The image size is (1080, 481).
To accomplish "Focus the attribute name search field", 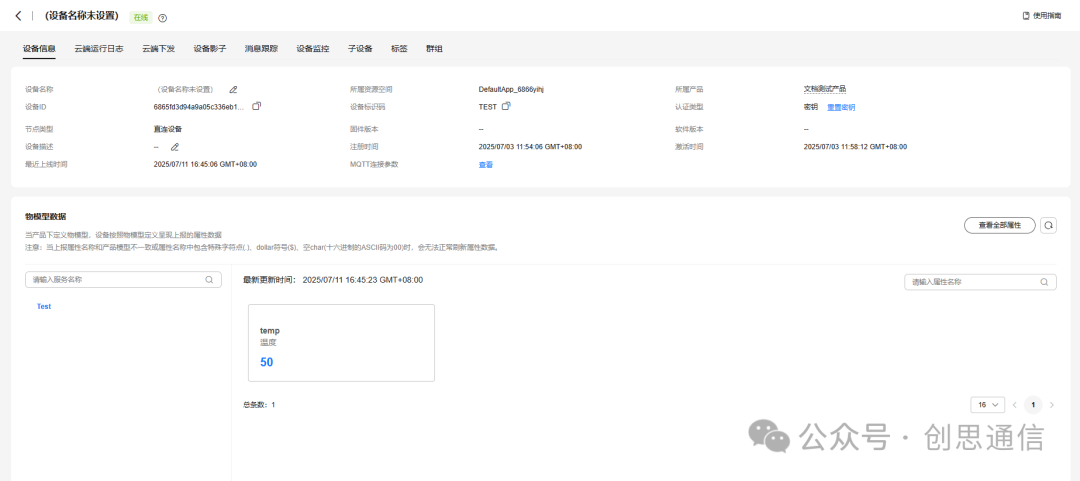I will (980, 282).
